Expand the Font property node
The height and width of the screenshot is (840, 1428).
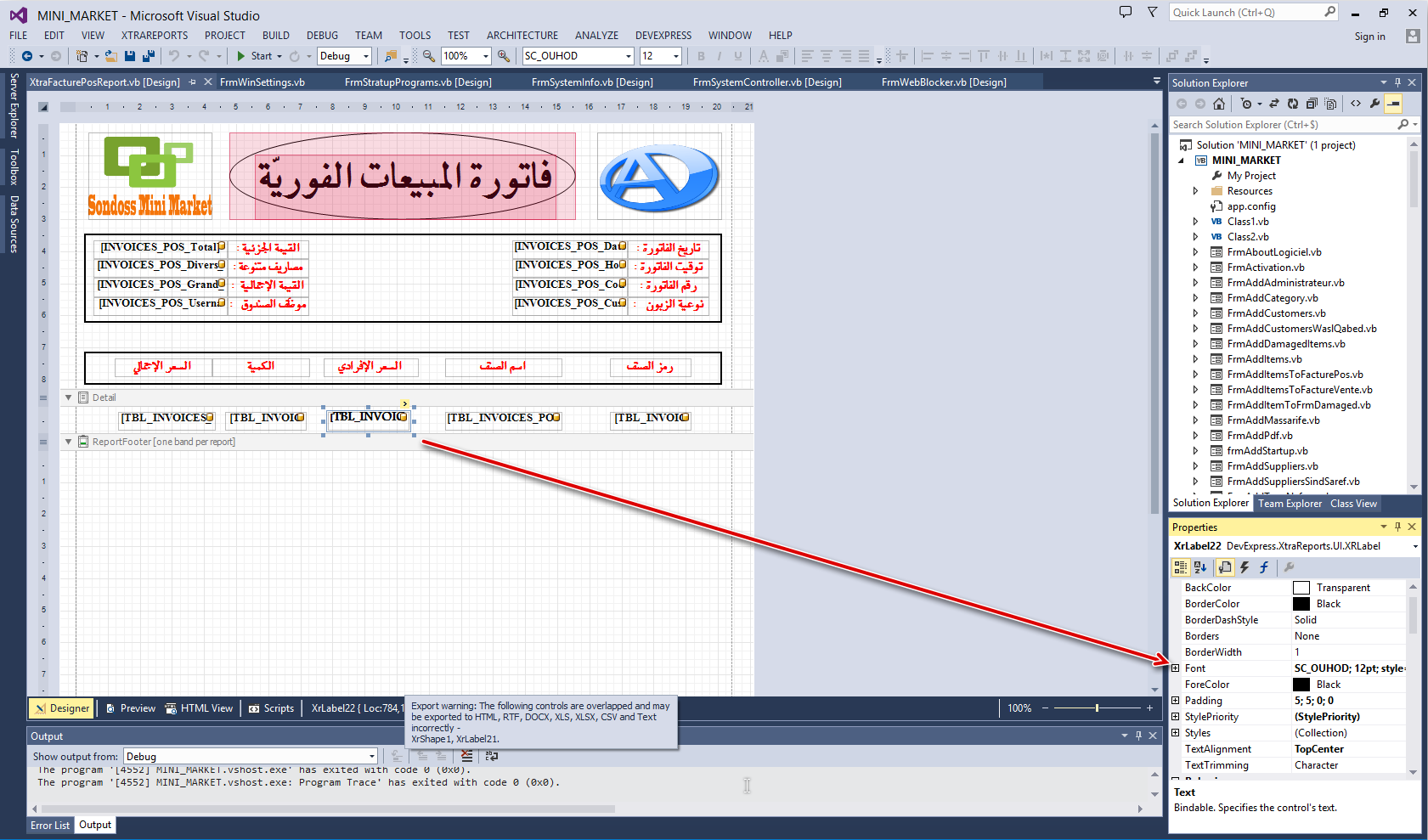(1176, 668)
